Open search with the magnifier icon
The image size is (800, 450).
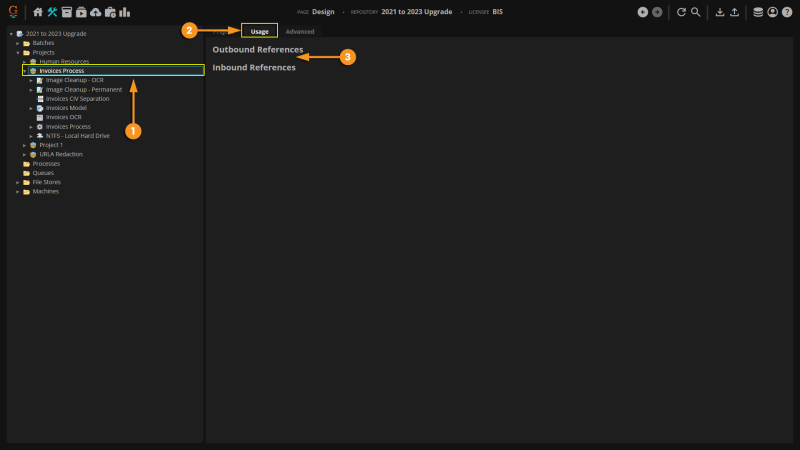pos(695,12)
